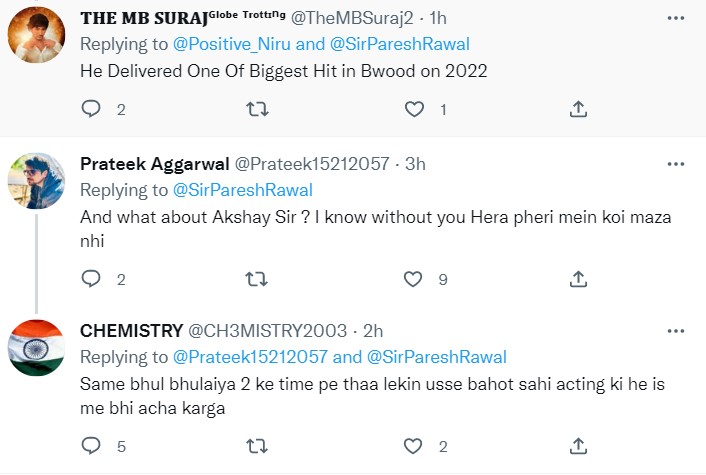Like THE MB SURAJ's tweet
Image resolution: width=706 pixels, height=475 pixels.
tap(415, 108)
